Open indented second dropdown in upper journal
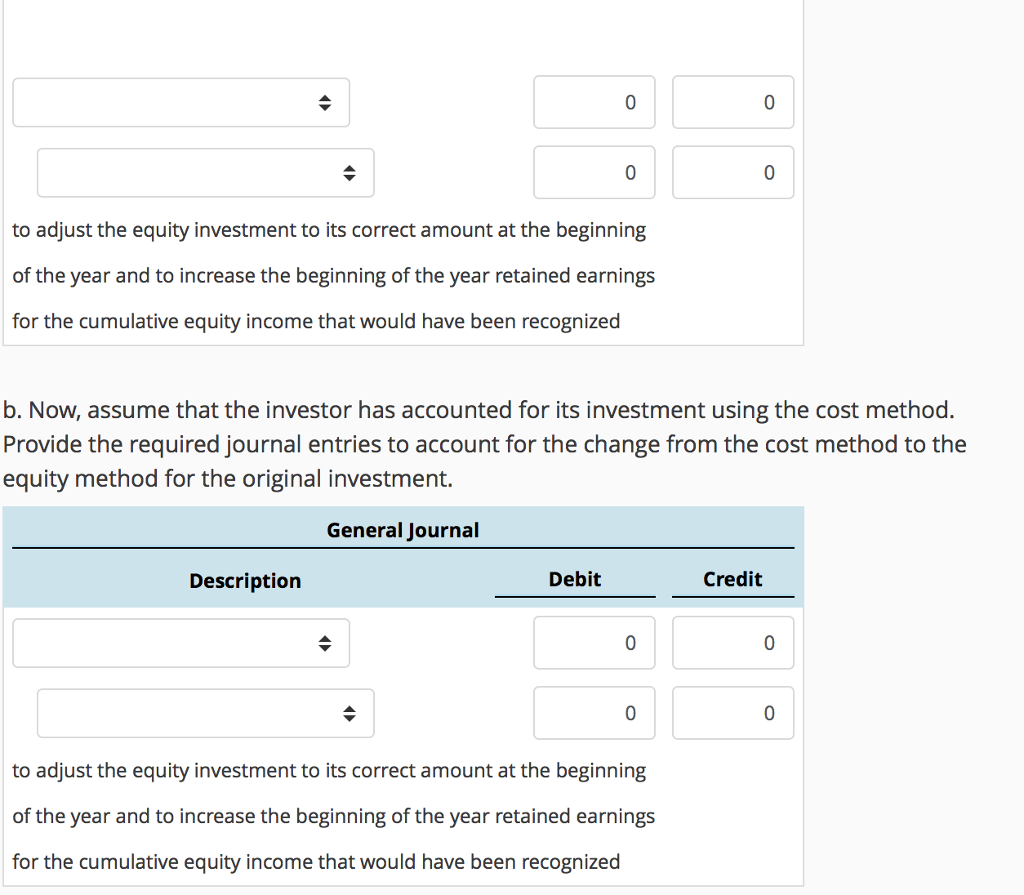This screenshot has height=895, width=1024. coord(206,173)
